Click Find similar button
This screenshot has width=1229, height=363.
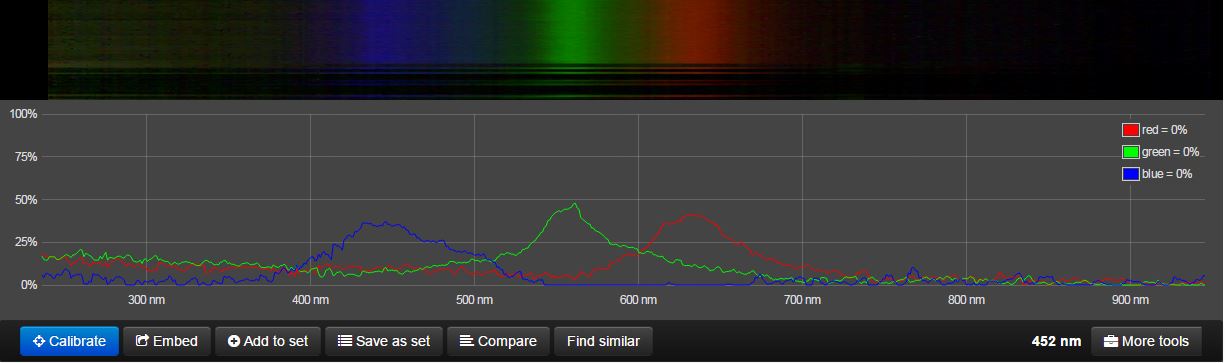603,341
